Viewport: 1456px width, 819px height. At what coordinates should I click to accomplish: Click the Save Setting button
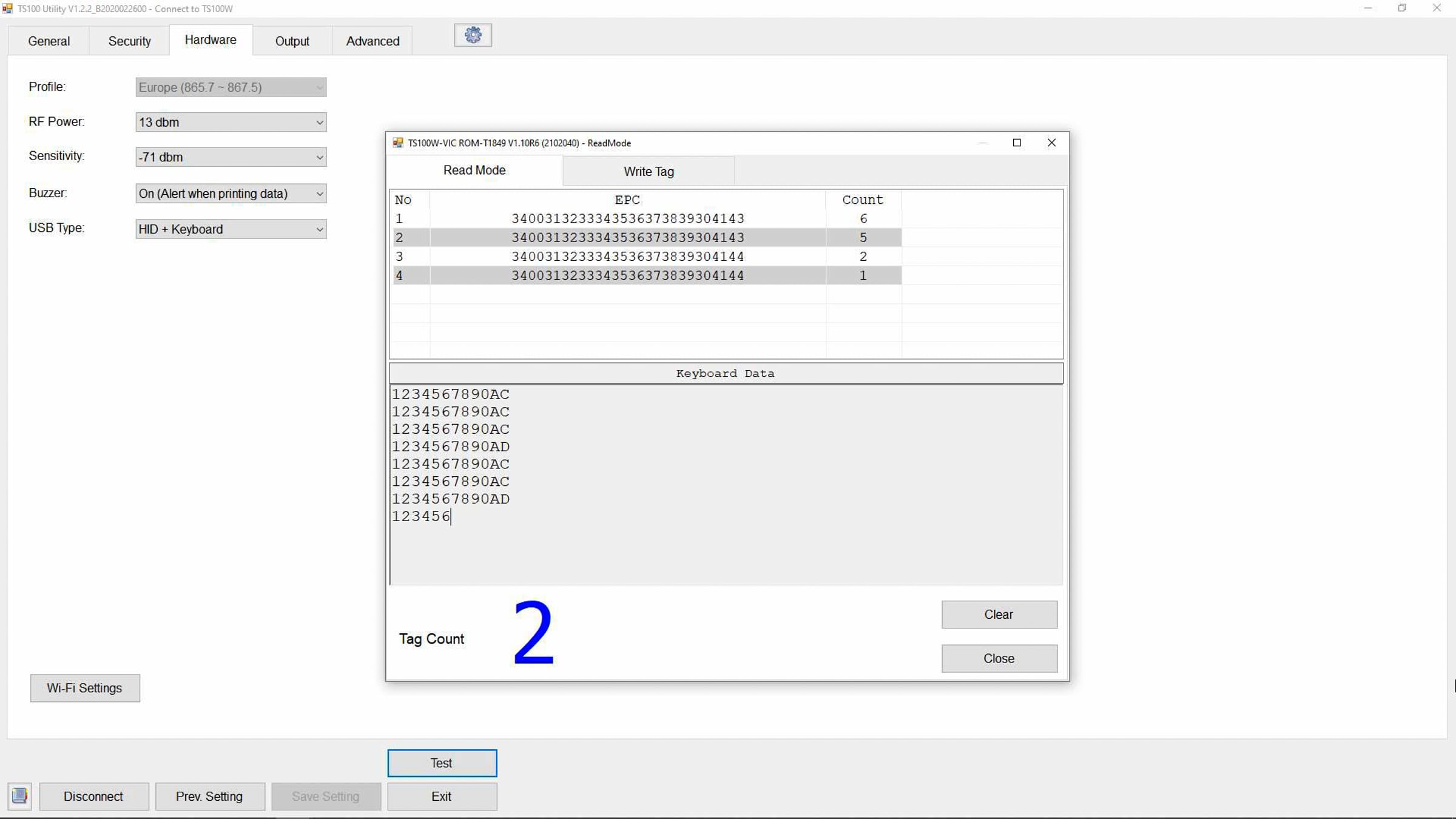pyautogui.click(x=326, y=797)
